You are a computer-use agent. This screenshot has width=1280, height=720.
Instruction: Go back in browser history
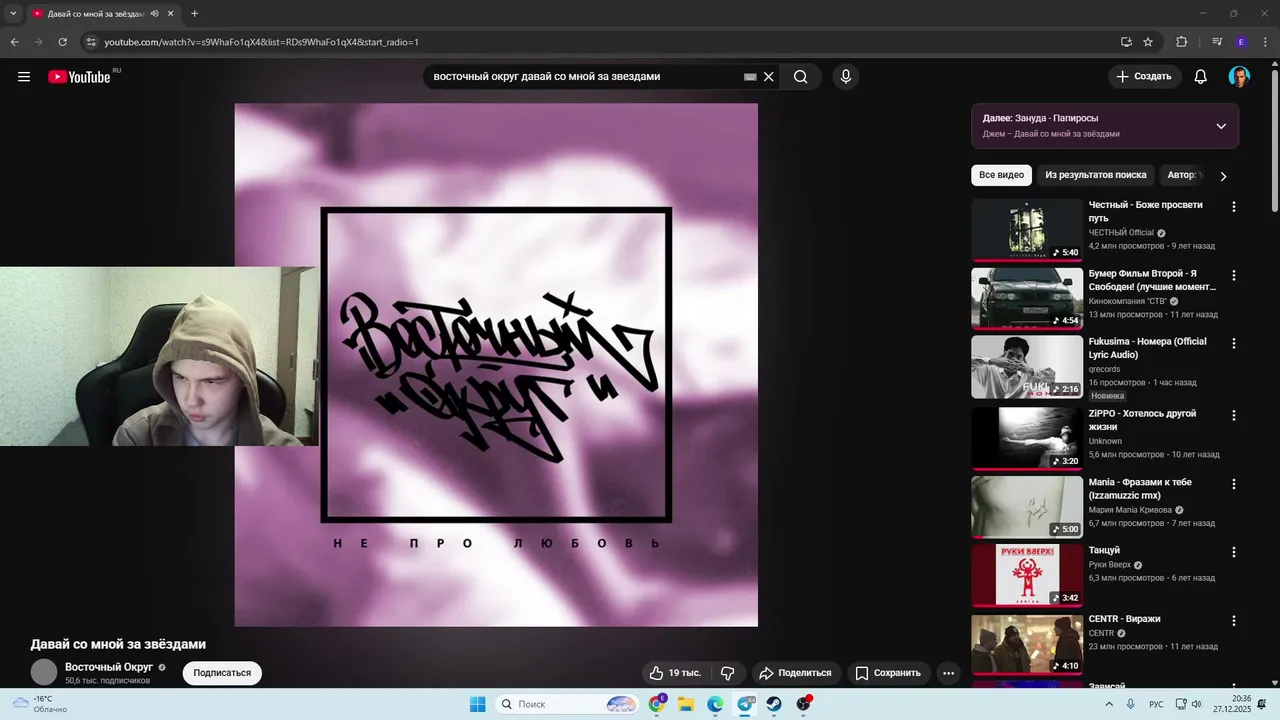[14, 42]
